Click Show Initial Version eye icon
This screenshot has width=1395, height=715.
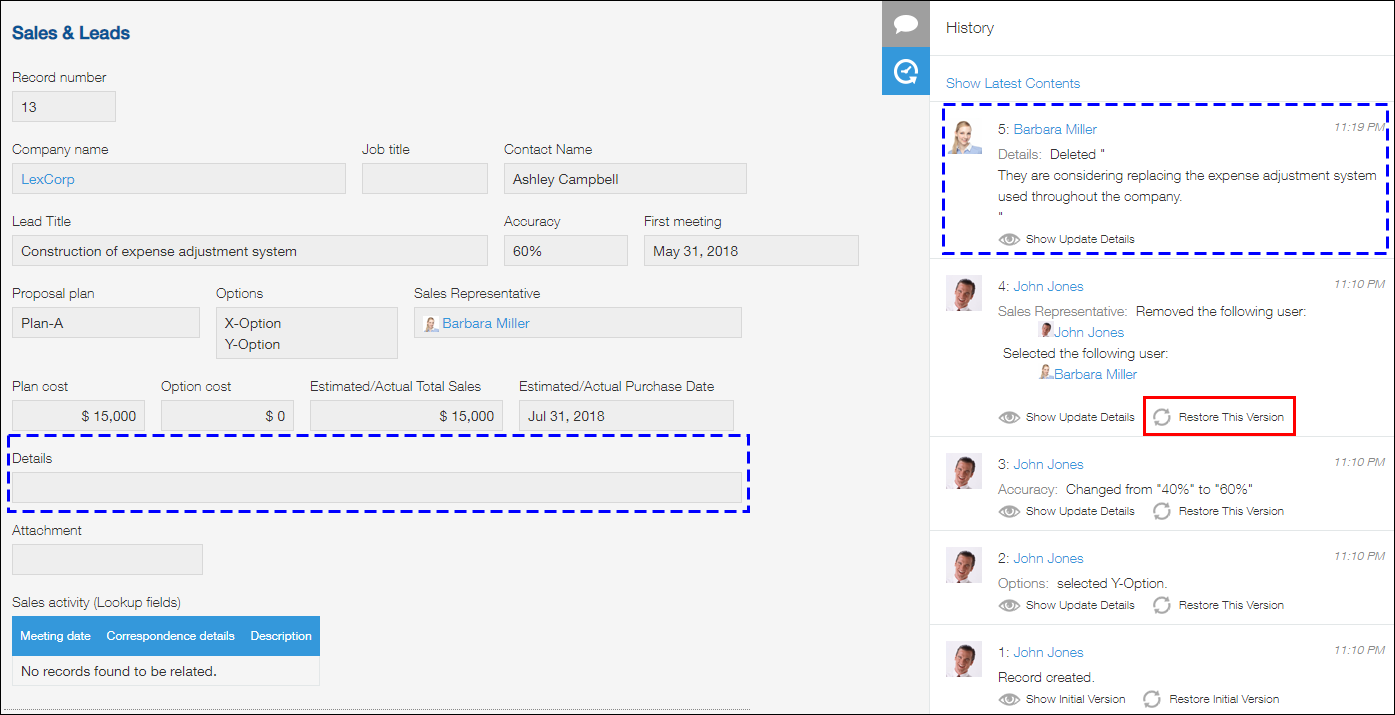(x=1009, y=699)
